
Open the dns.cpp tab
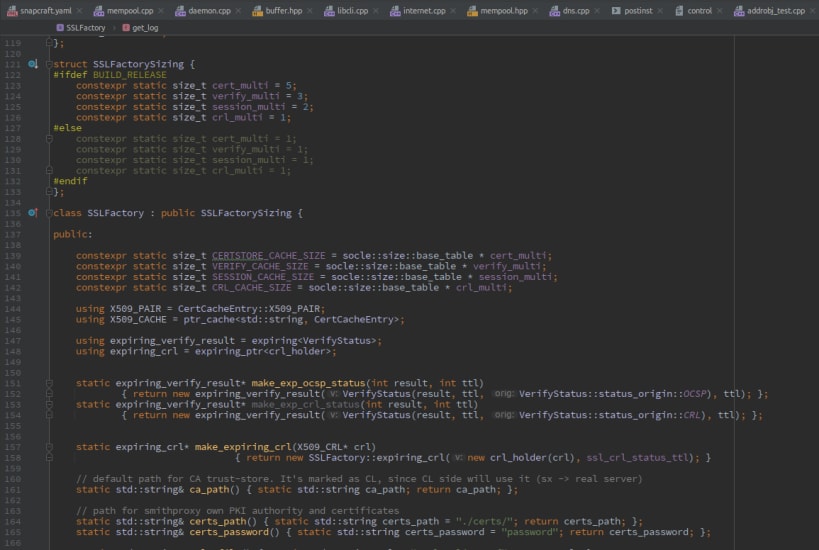coord(576,10)
